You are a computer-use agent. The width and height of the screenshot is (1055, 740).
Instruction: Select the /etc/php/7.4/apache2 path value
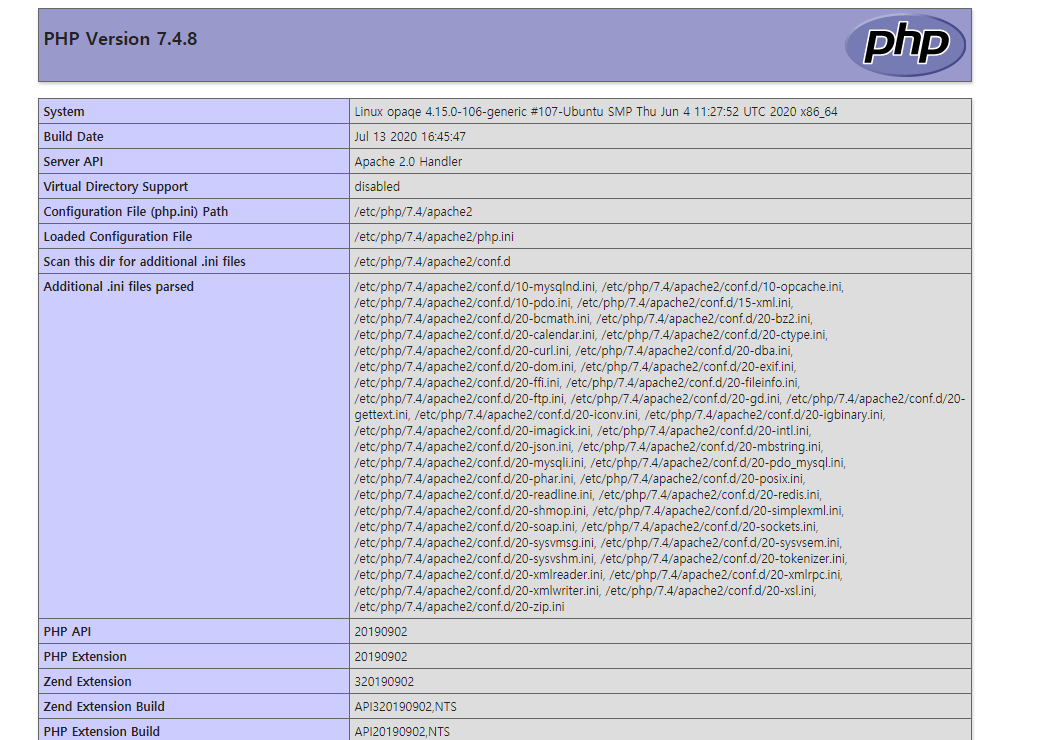coord(414,211)
